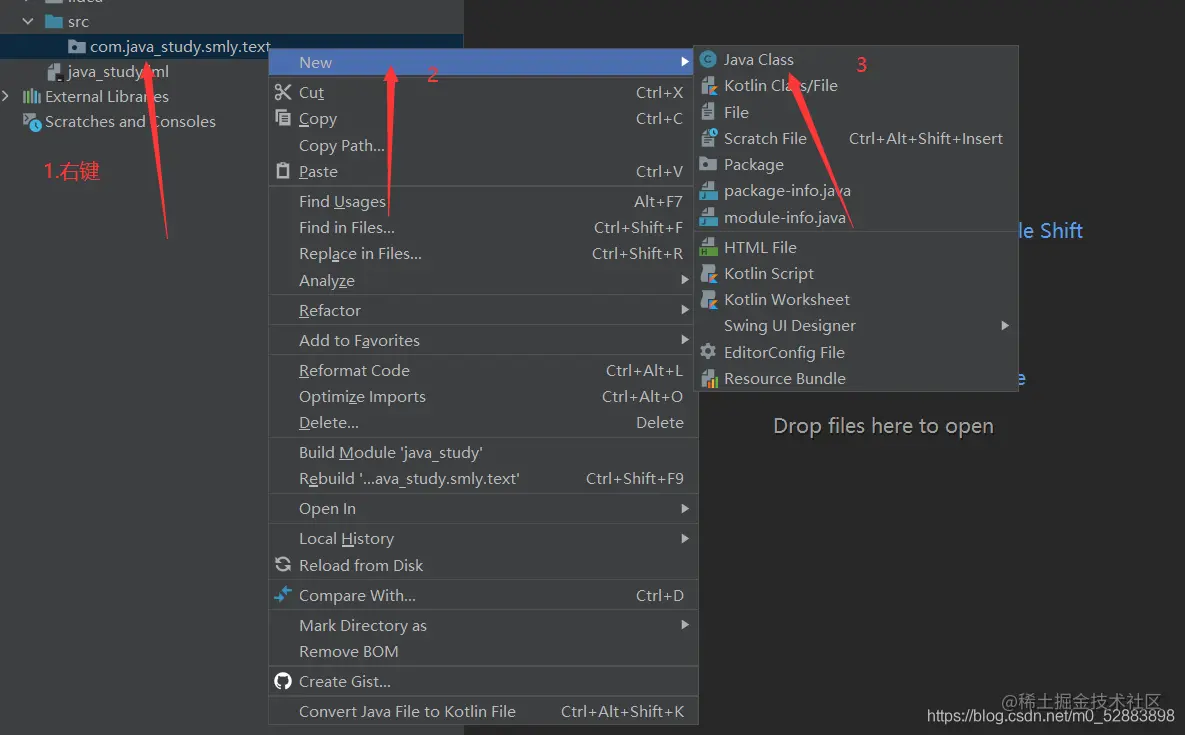The image size is (1185, 735).
Task: Select Resource Bundle in New submenu
Action: coord(856,378)
